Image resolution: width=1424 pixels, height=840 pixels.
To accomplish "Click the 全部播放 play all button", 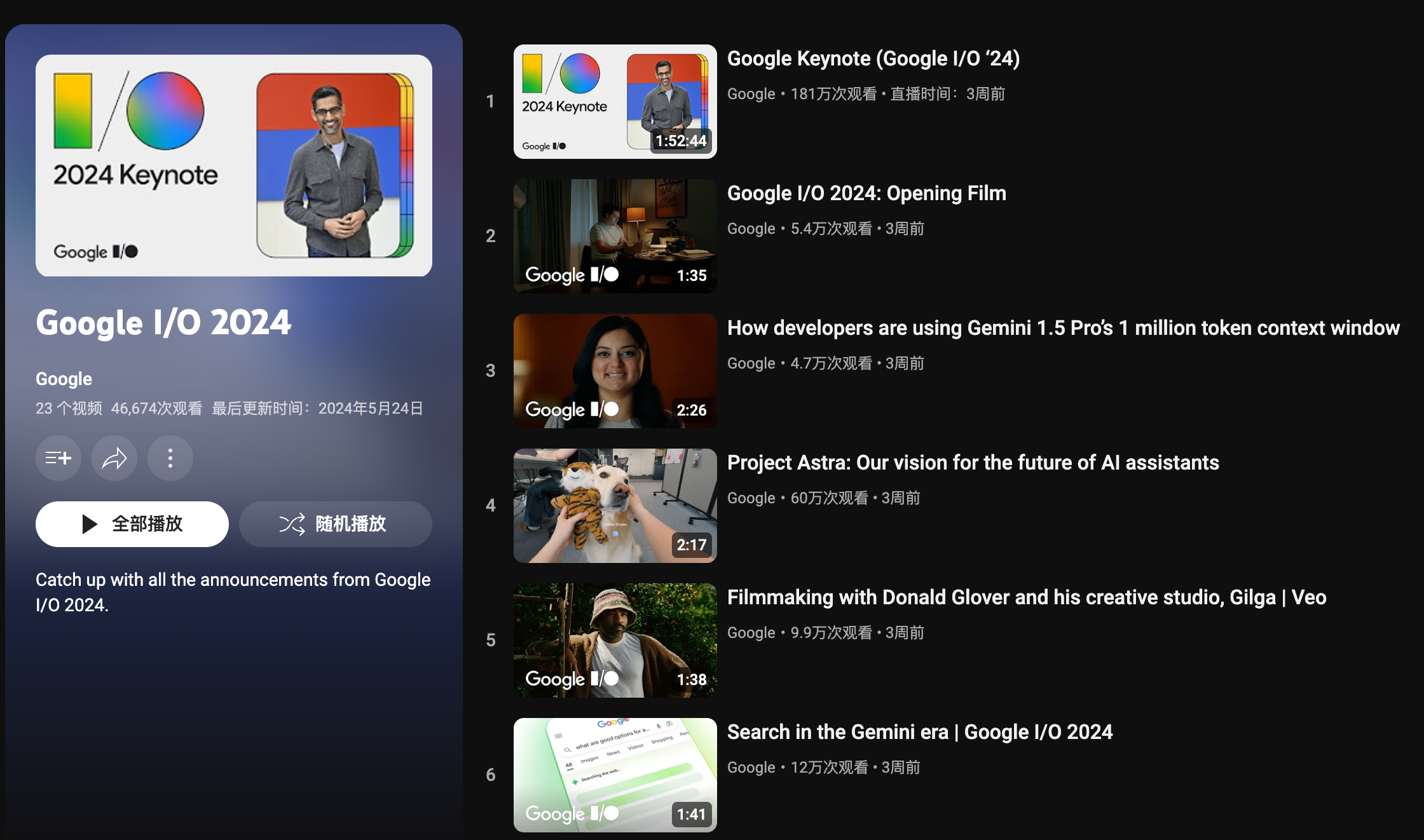I will pyautogui.click(x=132, y=524).
